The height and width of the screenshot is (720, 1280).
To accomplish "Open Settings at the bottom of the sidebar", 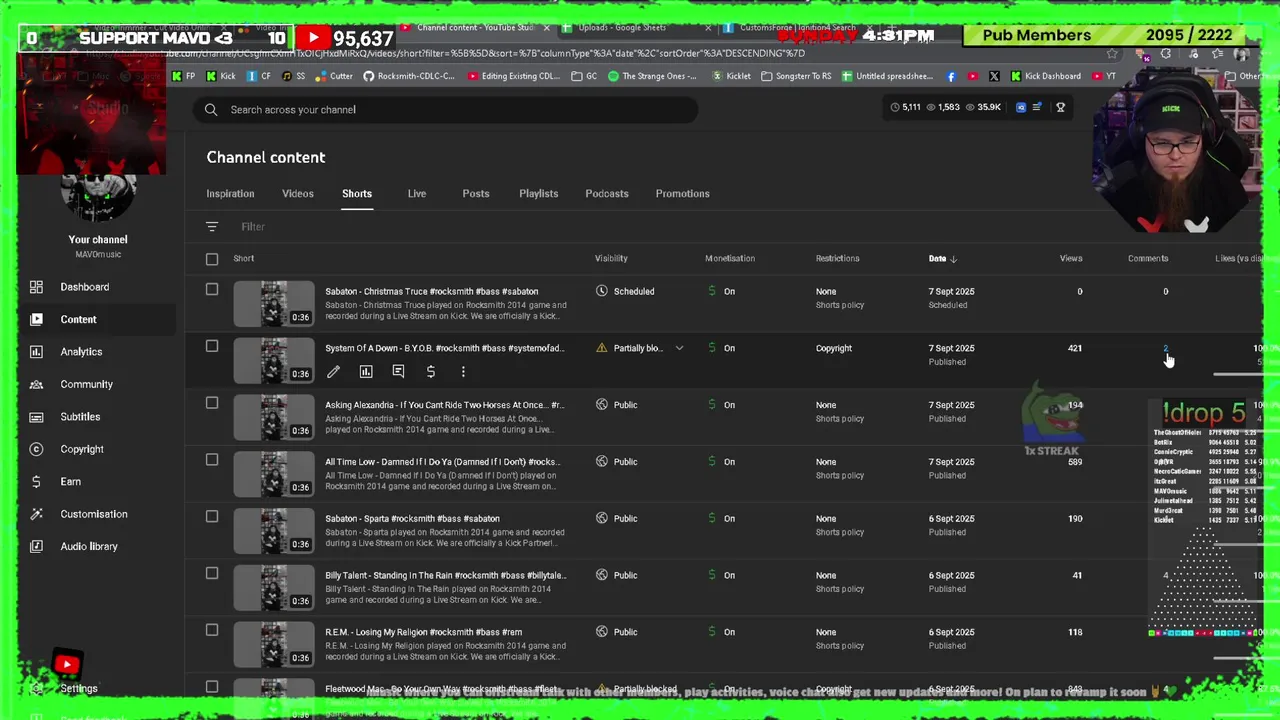I will [x=78, y=688].
